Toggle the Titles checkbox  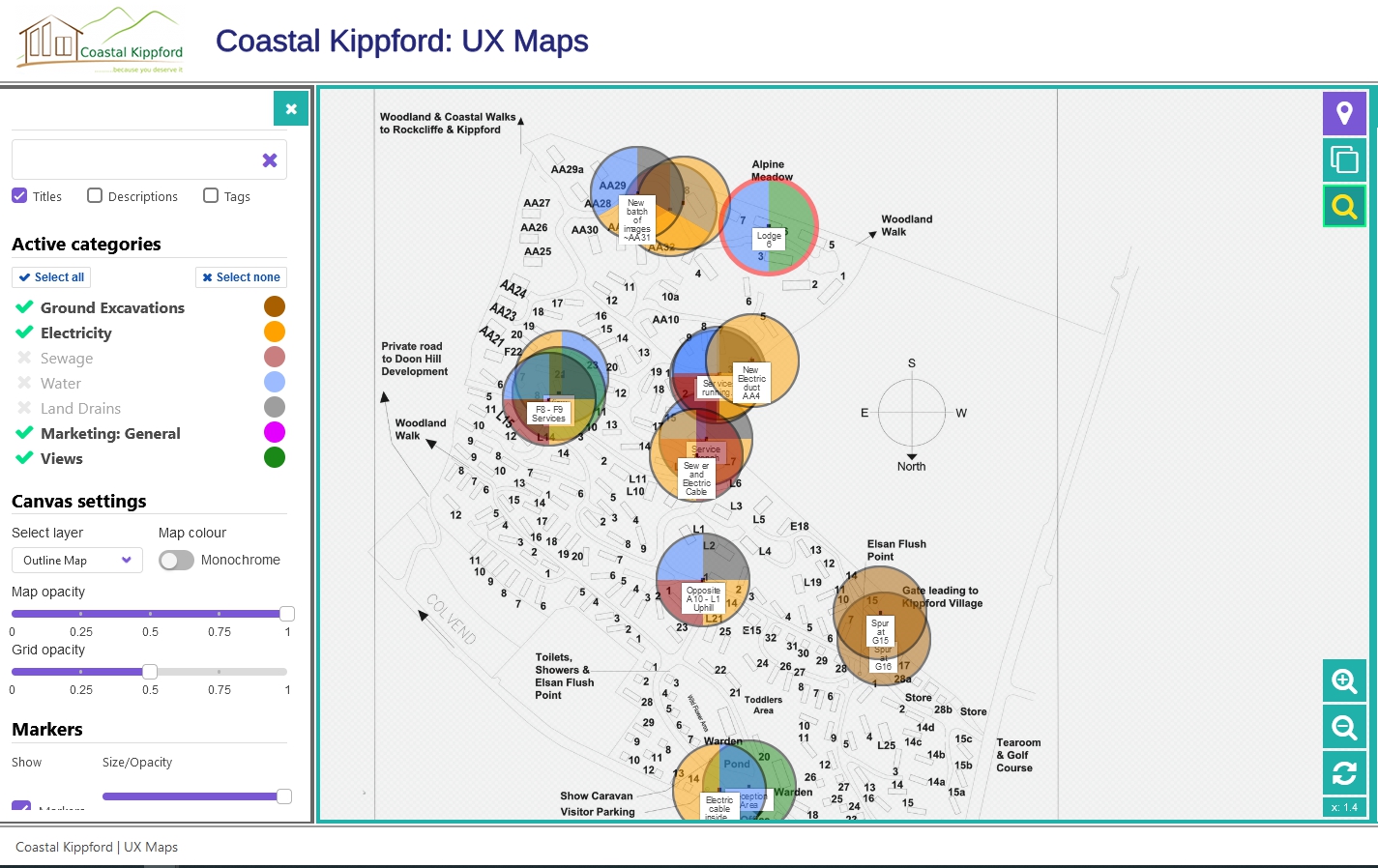[x=19, y=195]
